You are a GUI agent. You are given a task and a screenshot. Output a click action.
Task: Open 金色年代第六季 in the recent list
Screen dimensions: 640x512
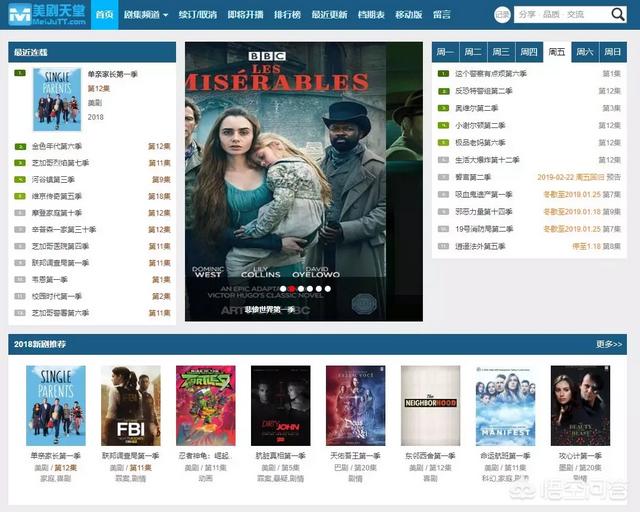[x=57, y=146]
